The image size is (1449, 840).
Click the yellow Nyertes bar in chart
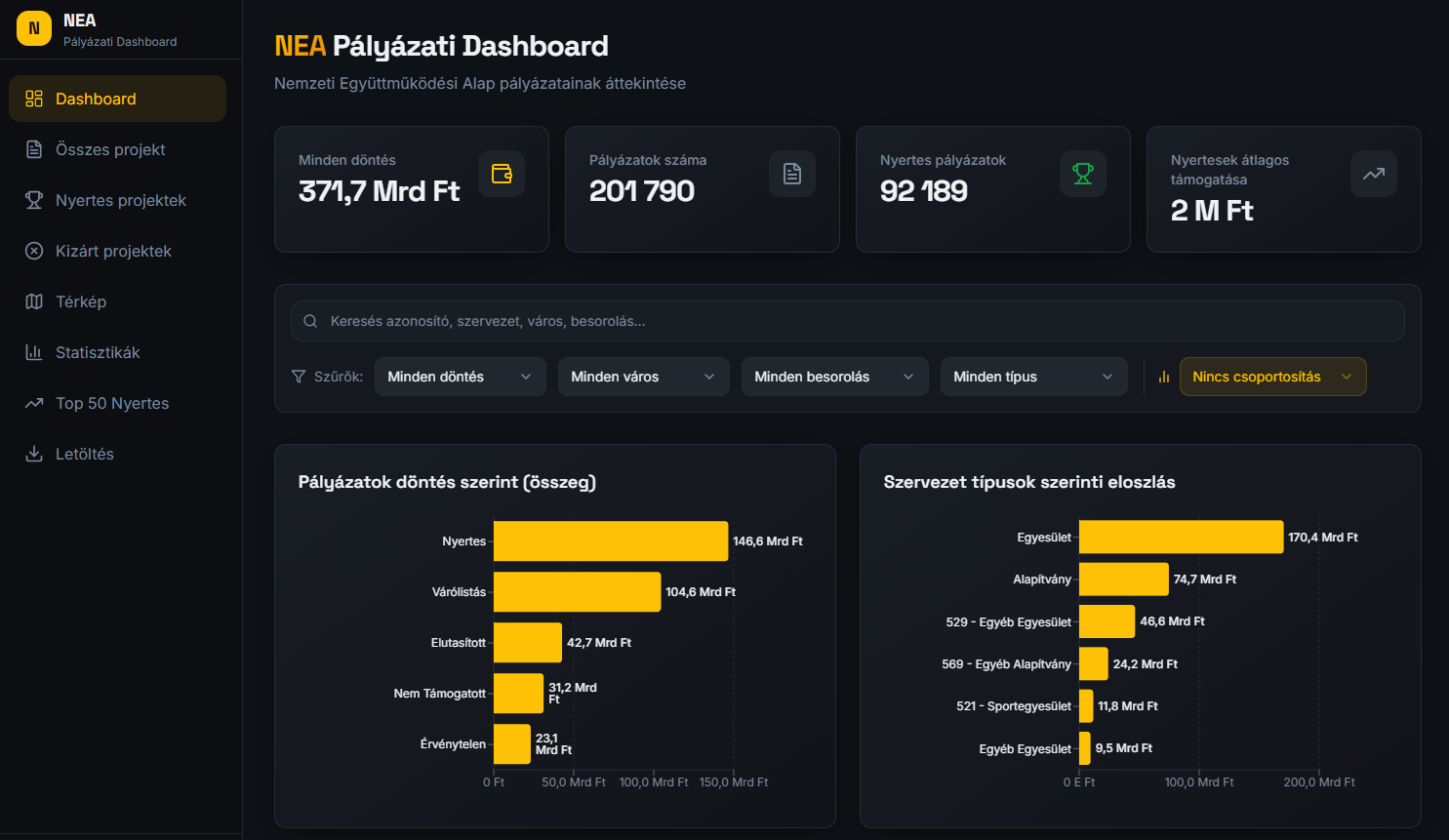click(610, 541)
